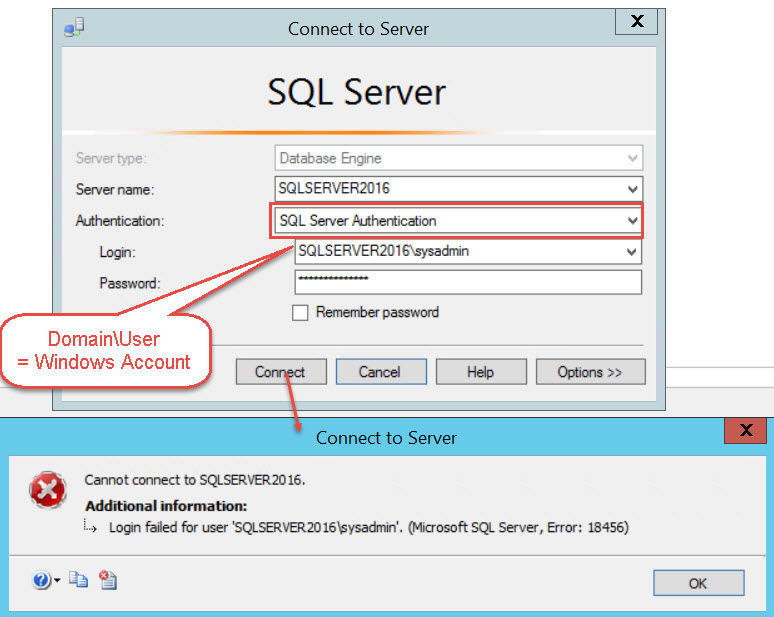Expand the Server name dropdown arrow
This screenshot has width=774, height=617.
click(x=632, y=189)
